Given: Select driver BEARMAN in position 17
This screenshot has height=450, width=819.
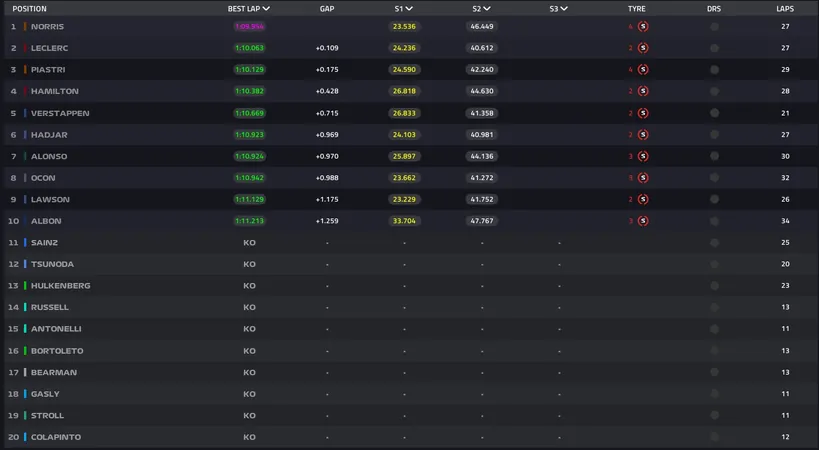Looking at the screenshot, I should tap(54, 372).
